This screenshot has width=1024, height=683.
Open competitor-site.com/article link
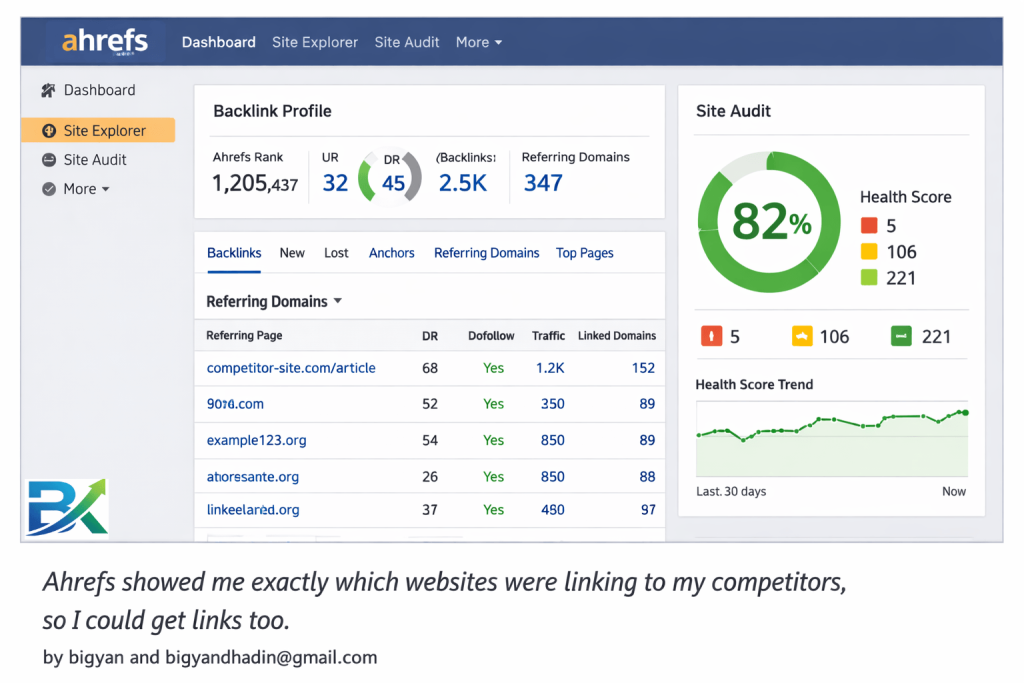291,368
